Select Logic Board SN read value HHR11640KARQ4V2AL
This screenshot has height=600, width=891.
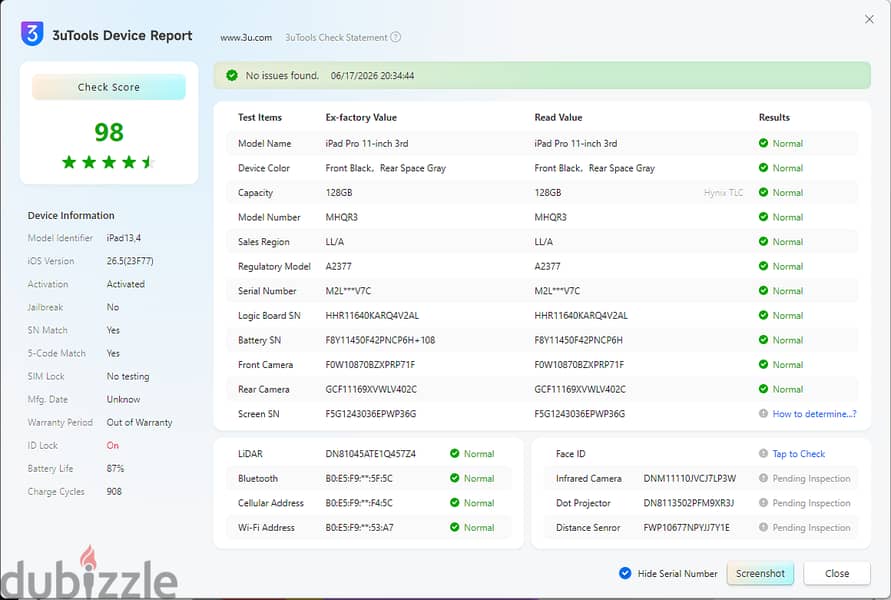[581, 315]
